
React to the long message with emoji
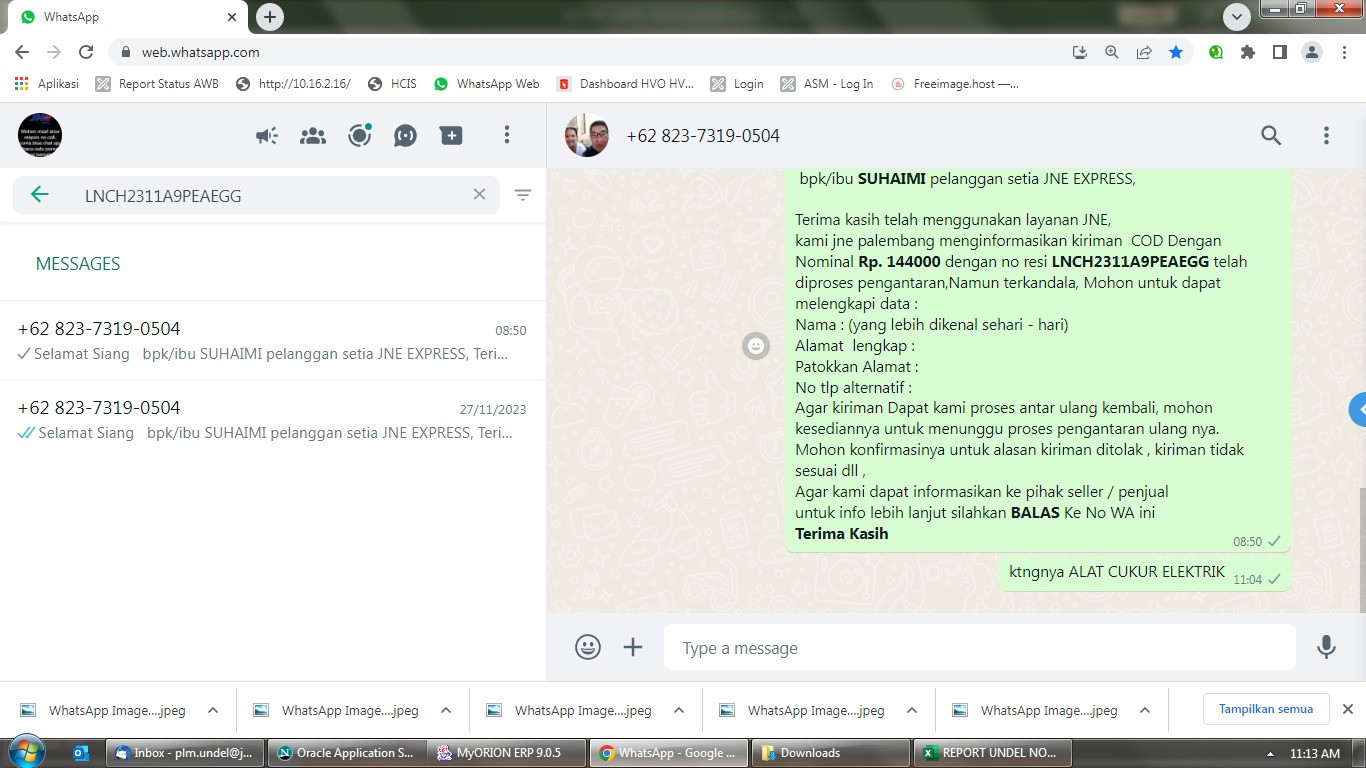tap(756, 346)
